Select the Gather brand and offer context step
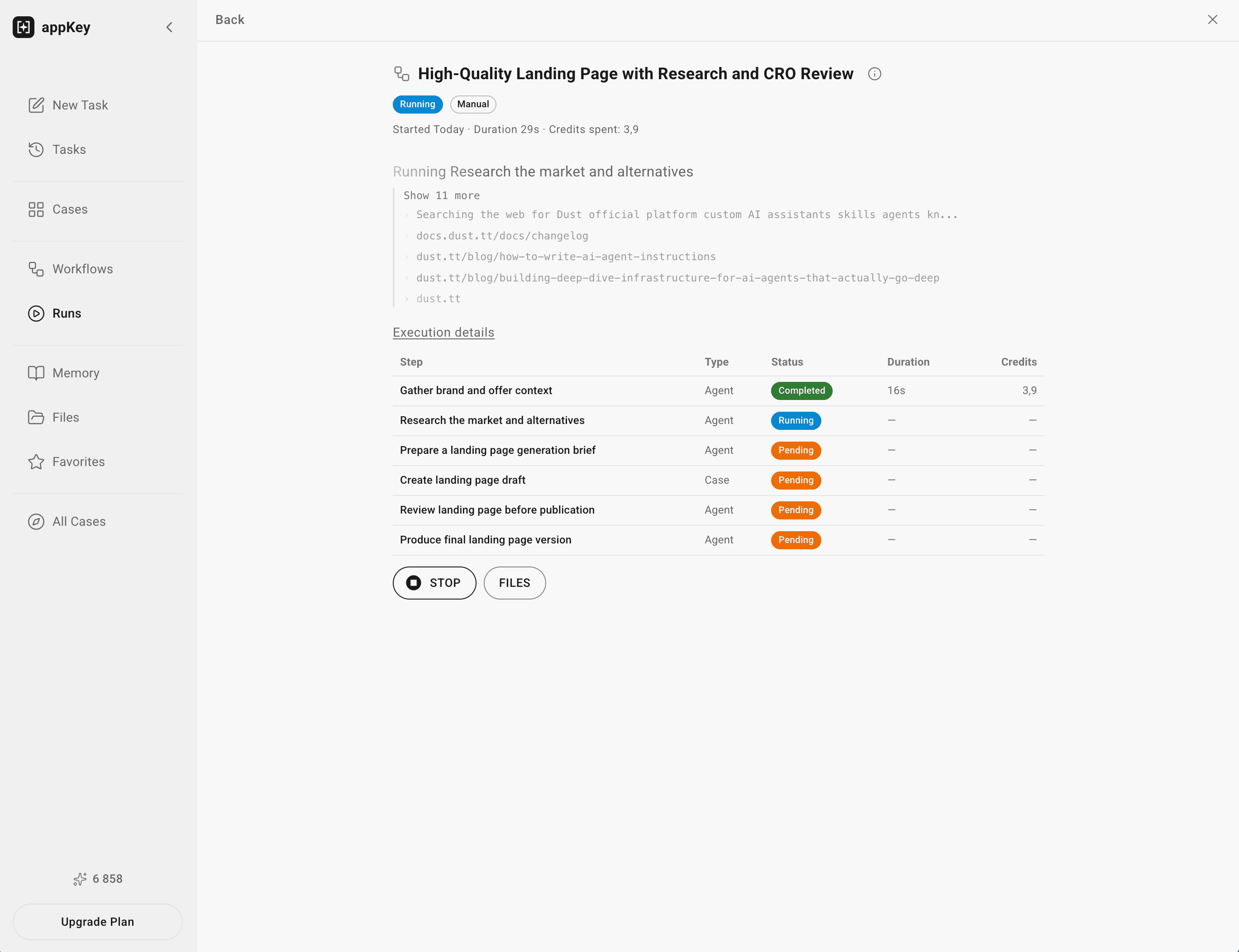 tap(718, 391)
